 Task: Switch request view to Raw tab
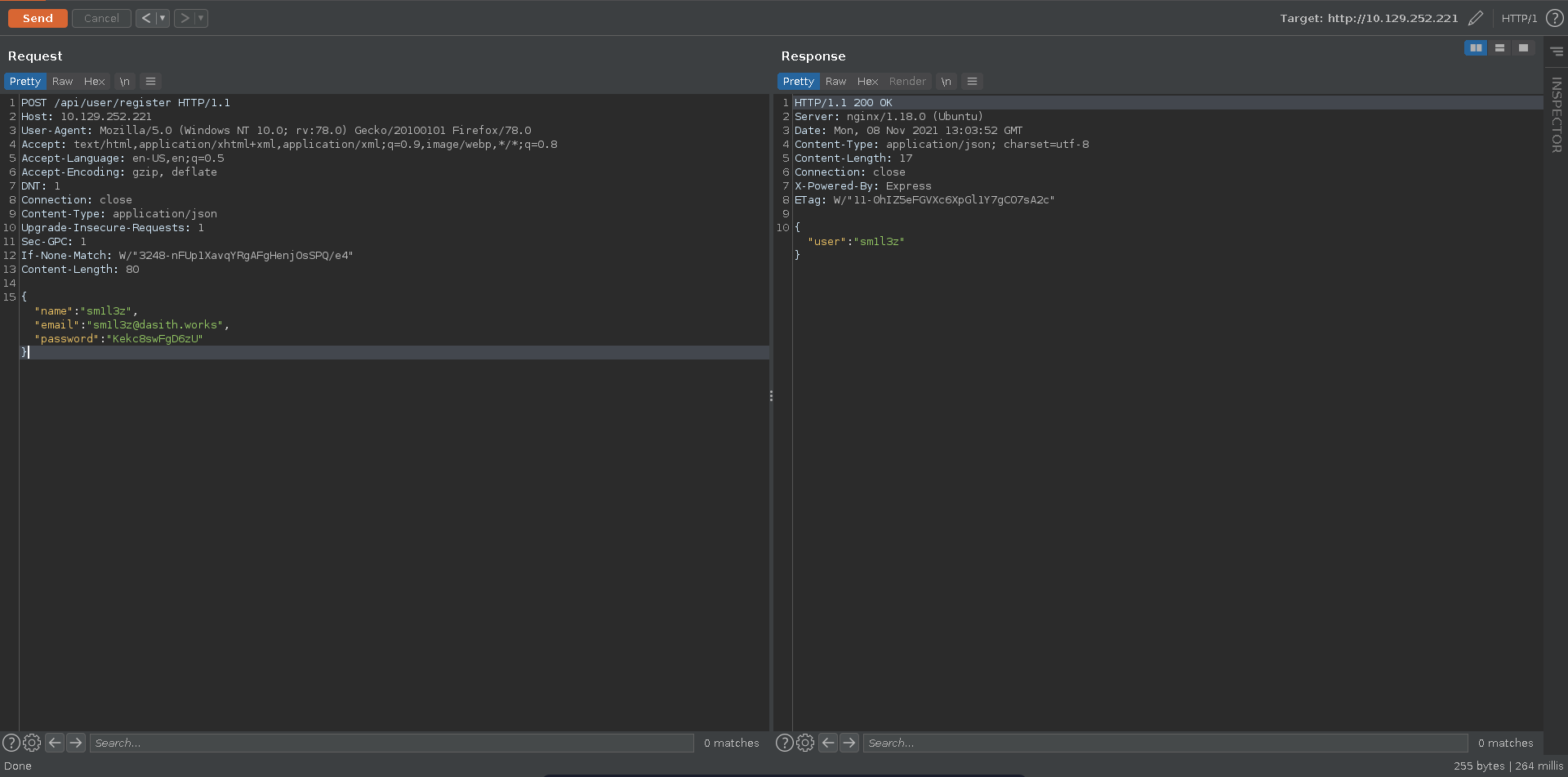pos(62,82)
